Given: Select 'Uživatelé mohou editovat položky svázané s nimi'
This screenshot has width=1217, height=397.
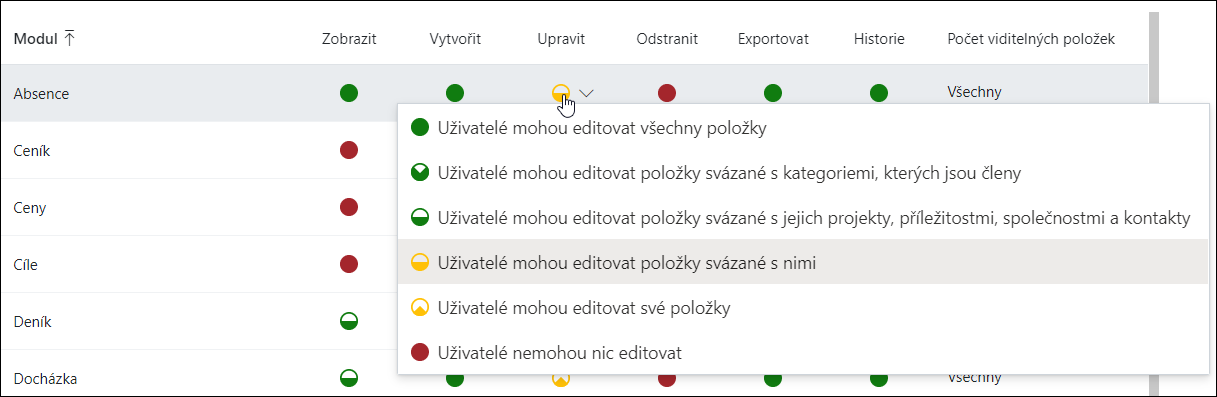Looking at the screenshot, I should click(x=797, y=262).
